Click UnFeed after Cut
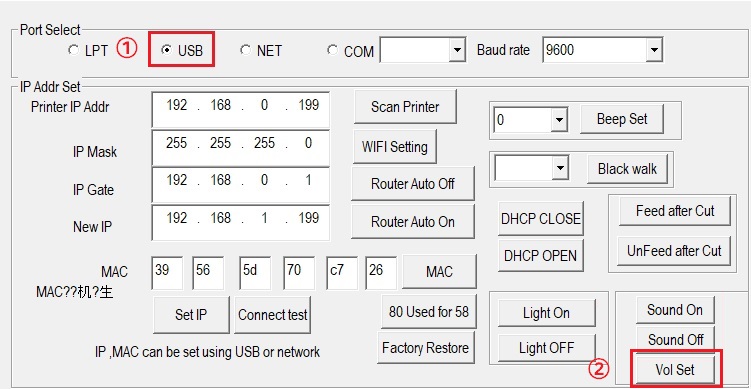 click(x=674, y=251)
